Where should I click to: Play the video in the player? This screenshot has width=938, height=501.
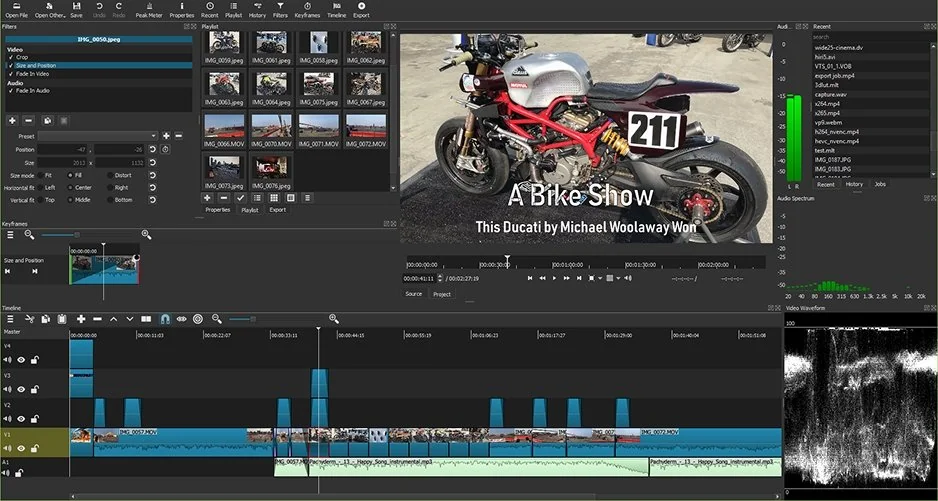[x=554, y=278]
